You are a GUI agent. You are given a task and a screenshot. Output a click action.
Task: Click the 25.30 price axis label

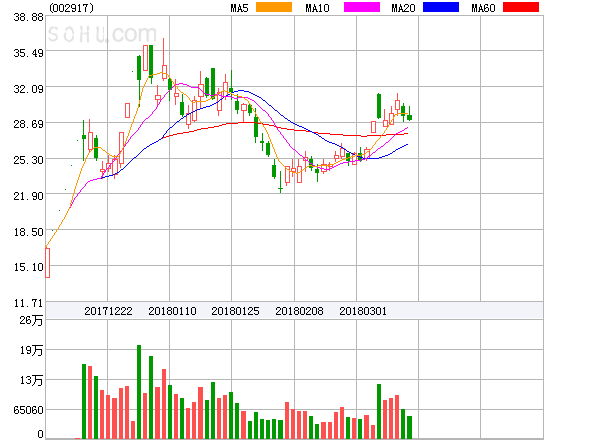(29, 160)
